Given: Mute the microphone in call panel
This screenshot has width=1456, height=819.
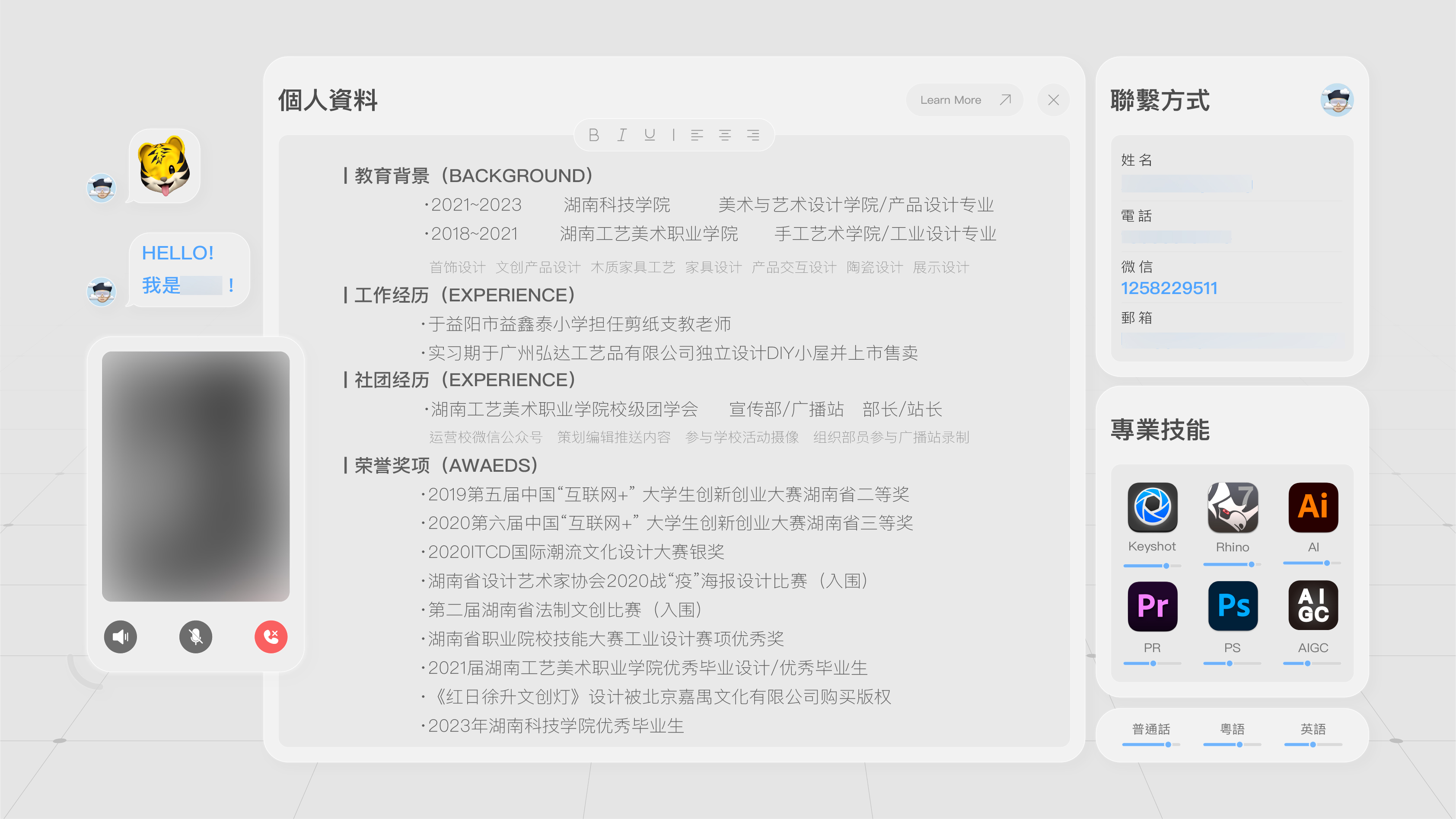Looking at the screenshot, I should pos(196,637).
